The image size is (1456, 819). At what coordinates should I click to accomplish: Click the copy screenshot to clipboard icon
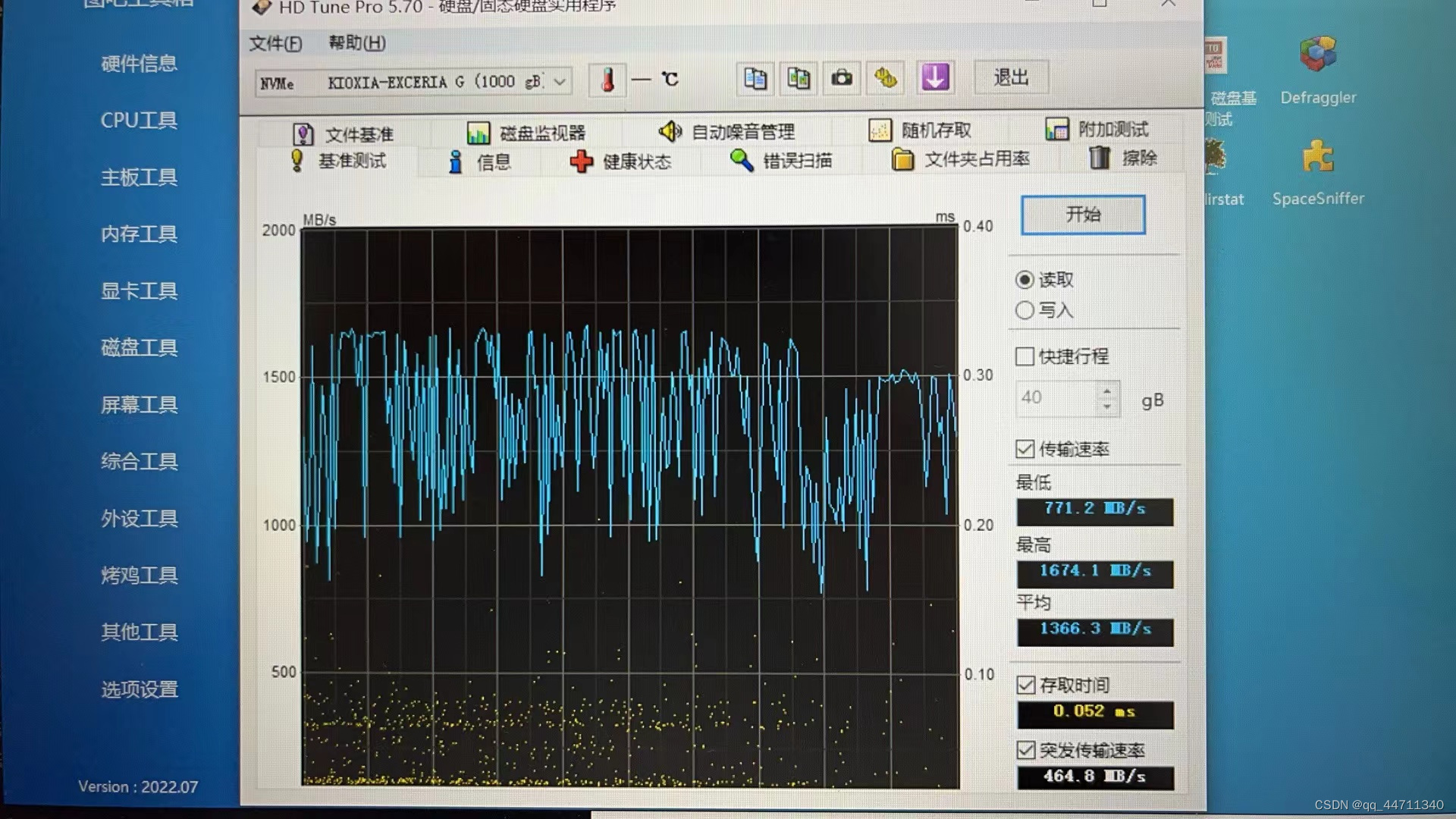[799, 78]
